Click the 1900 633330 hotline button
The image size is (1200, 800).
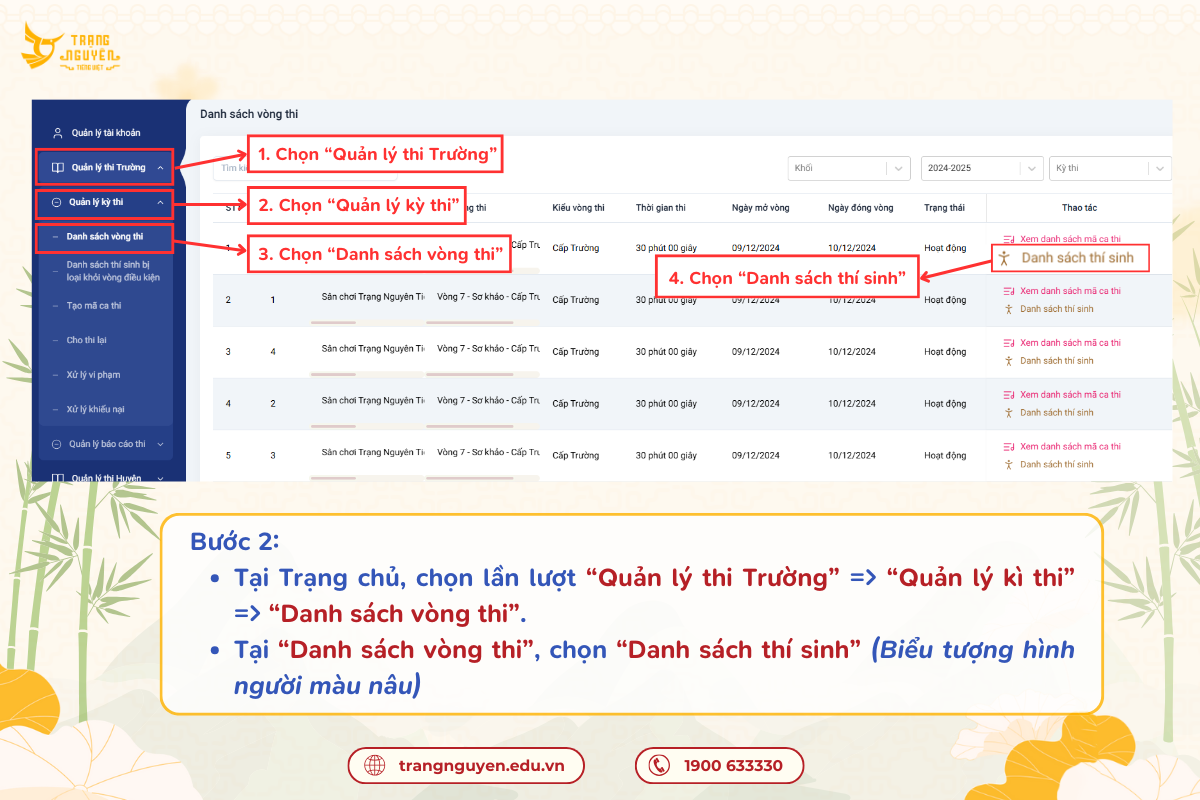[719, 766]
